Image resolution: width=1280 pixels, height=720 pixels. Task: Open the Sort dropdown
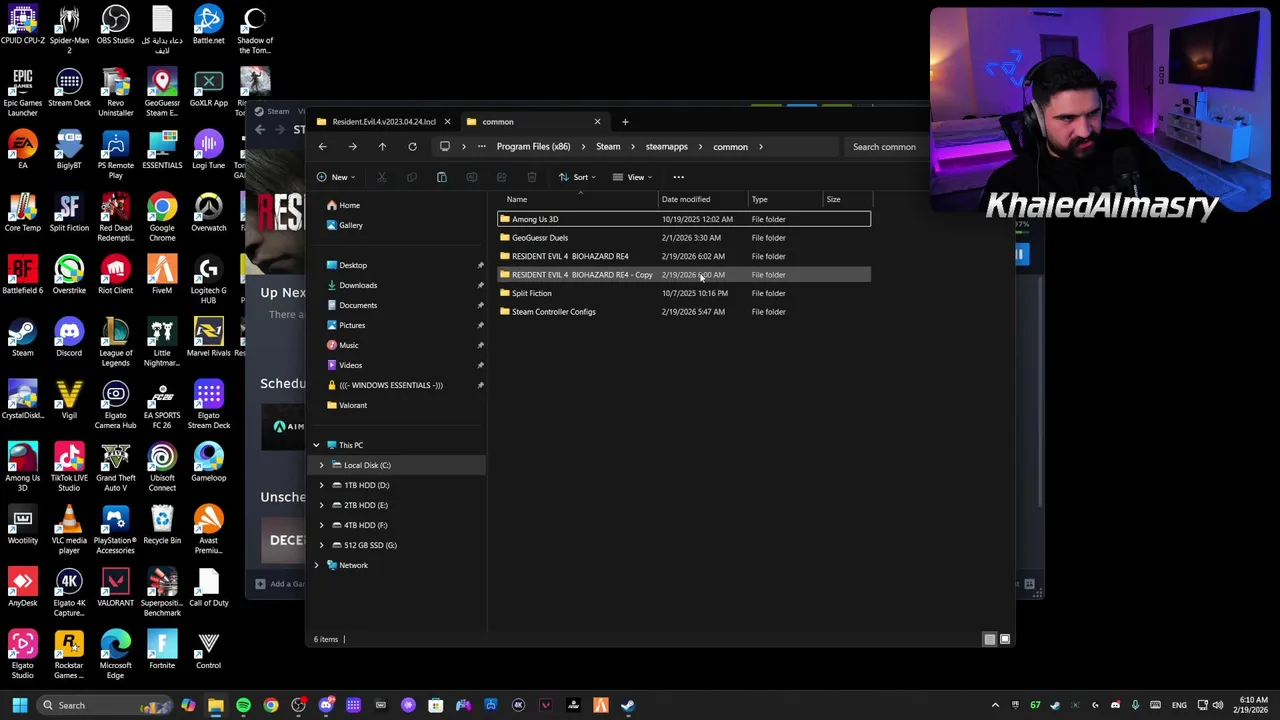pos(577,177)
